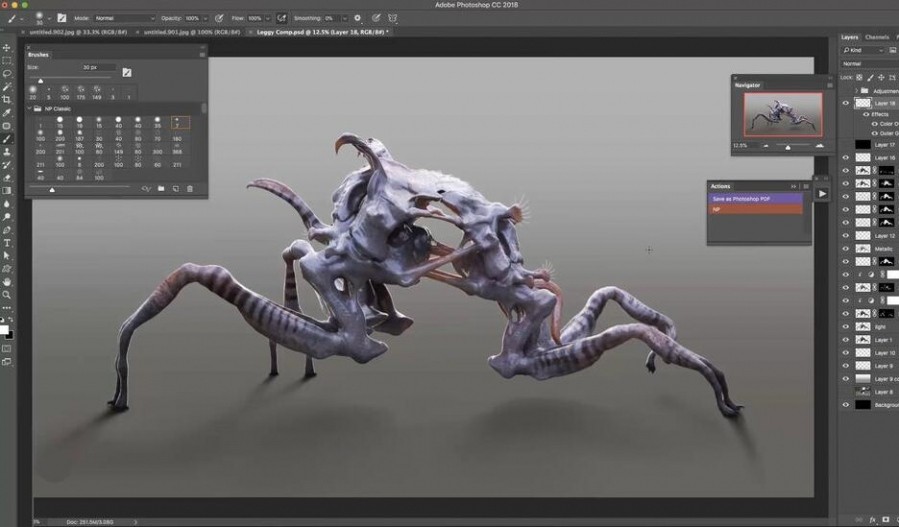The width and height of the screenshot is (899, 527).
Task: Select the Horizontal Type tool
Action: (x=7, y=243)
